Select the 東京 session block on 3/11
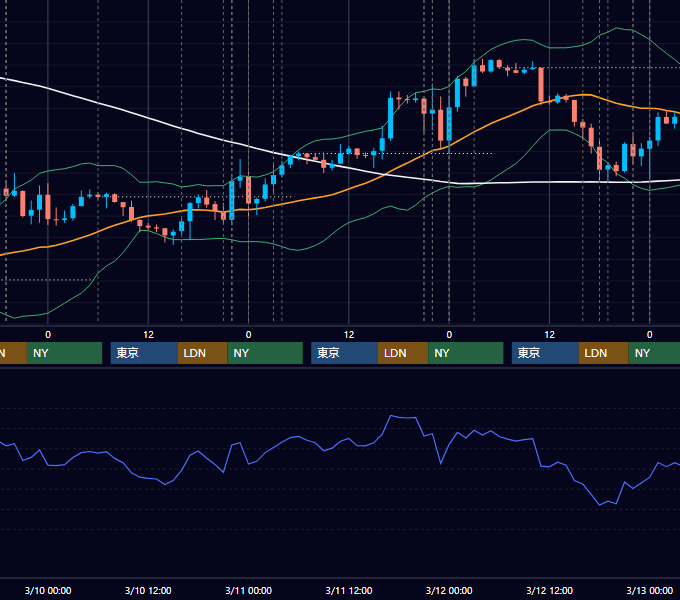Viewport: 680px width, 600px height. click(x=345, y=353)
